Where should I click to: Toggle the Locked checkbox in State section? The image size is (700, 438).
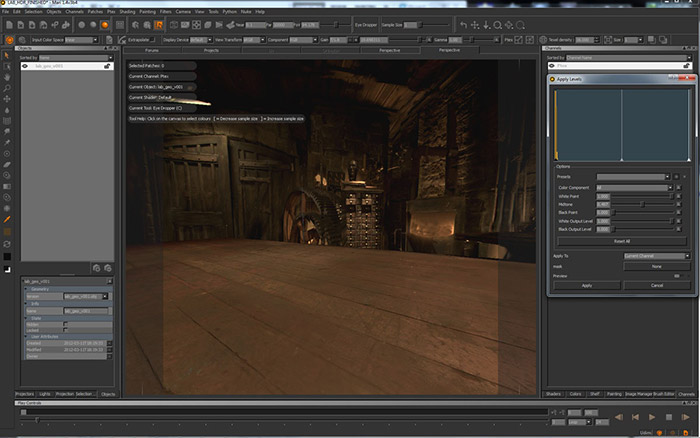coord(66,330)
